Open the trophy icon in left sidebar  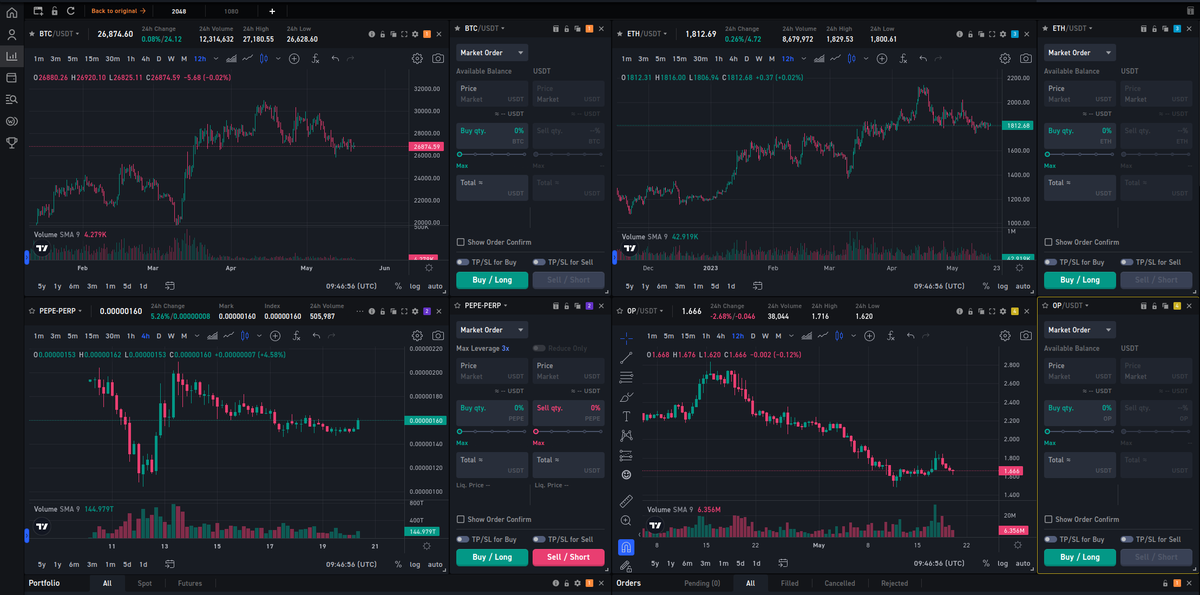pos(12,142)
